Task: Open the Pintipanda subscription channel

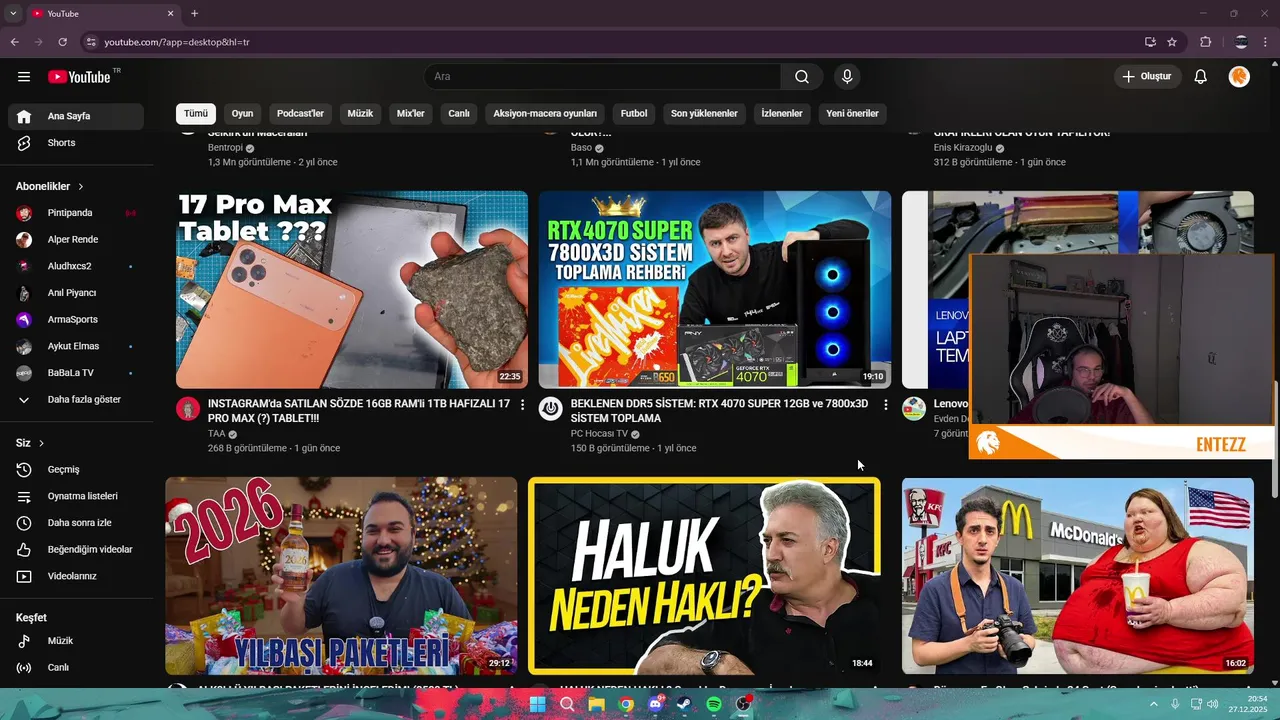Action: [x=76, y=213]
